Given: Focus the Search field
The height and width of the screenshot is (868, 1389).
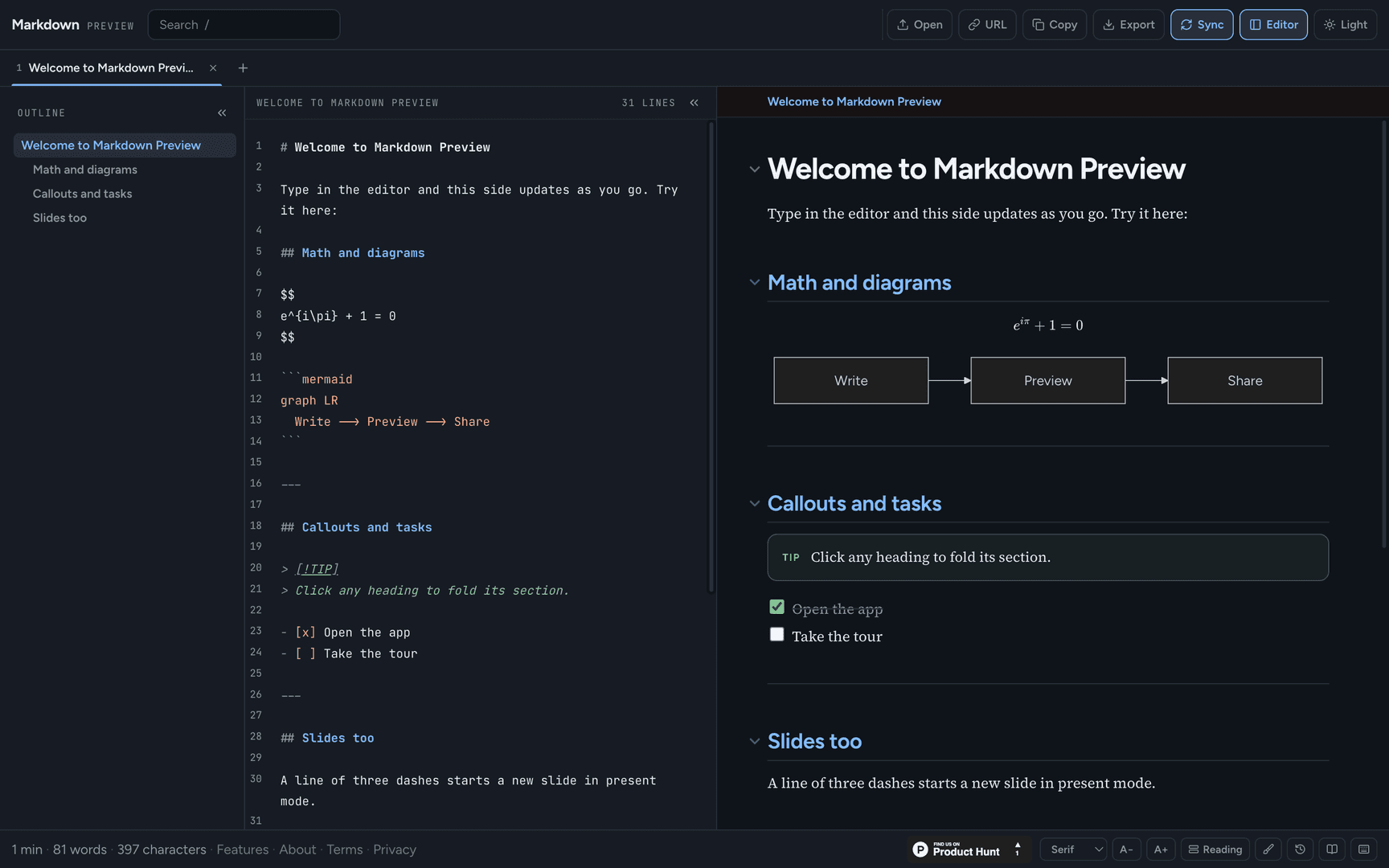Looking at the screenshot, I should click(244, 25).
